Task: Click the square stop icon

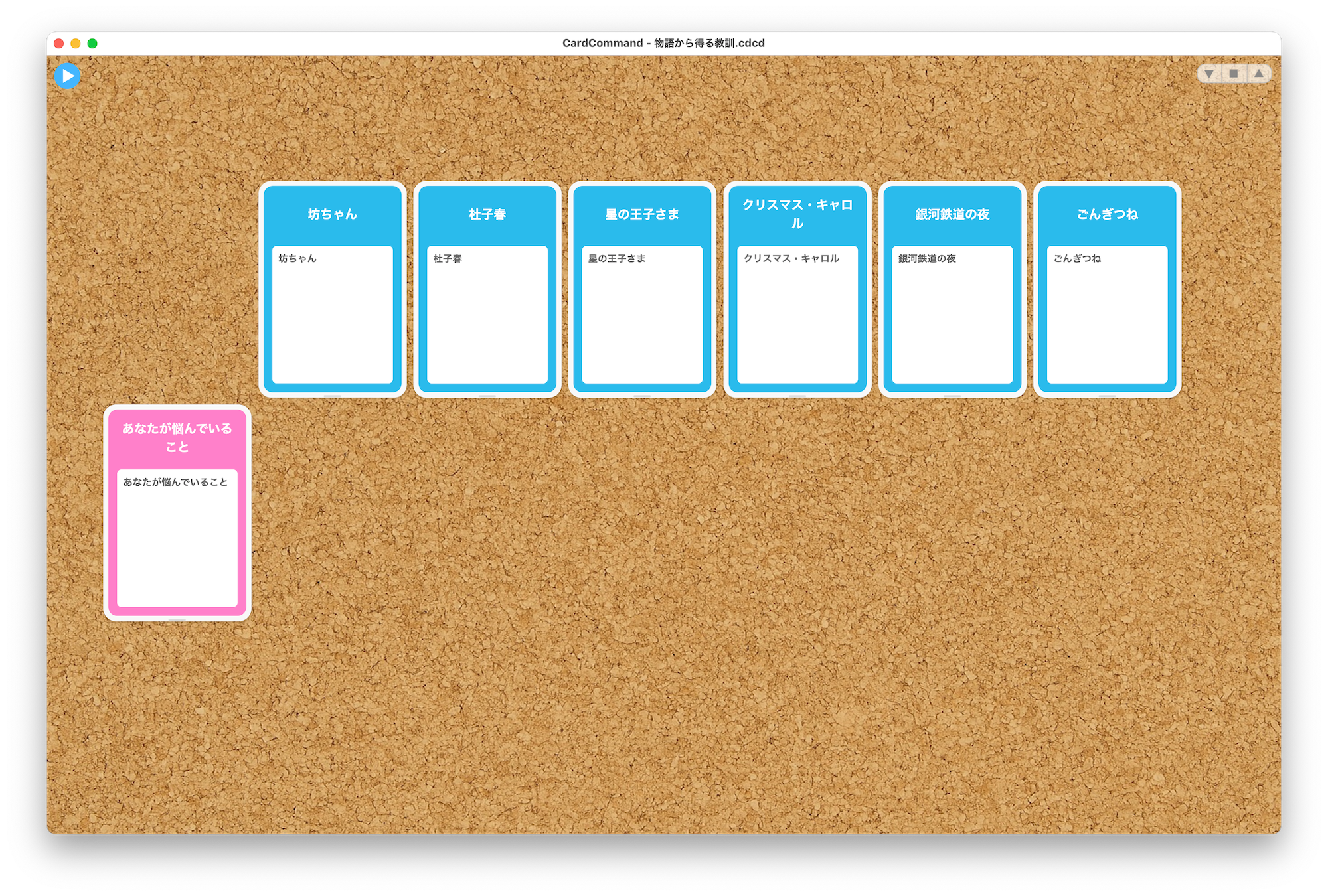Action: point(1234,74)
